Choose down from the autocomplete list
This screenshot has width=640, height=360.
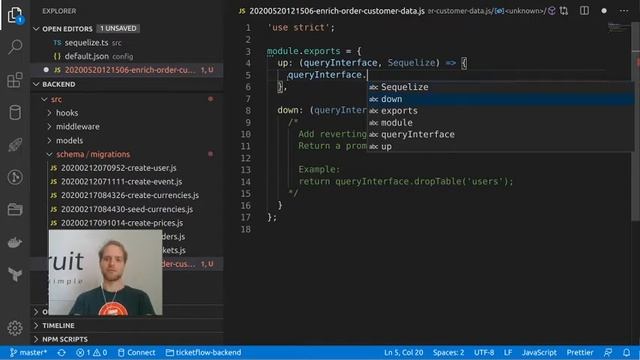point(500,99)
